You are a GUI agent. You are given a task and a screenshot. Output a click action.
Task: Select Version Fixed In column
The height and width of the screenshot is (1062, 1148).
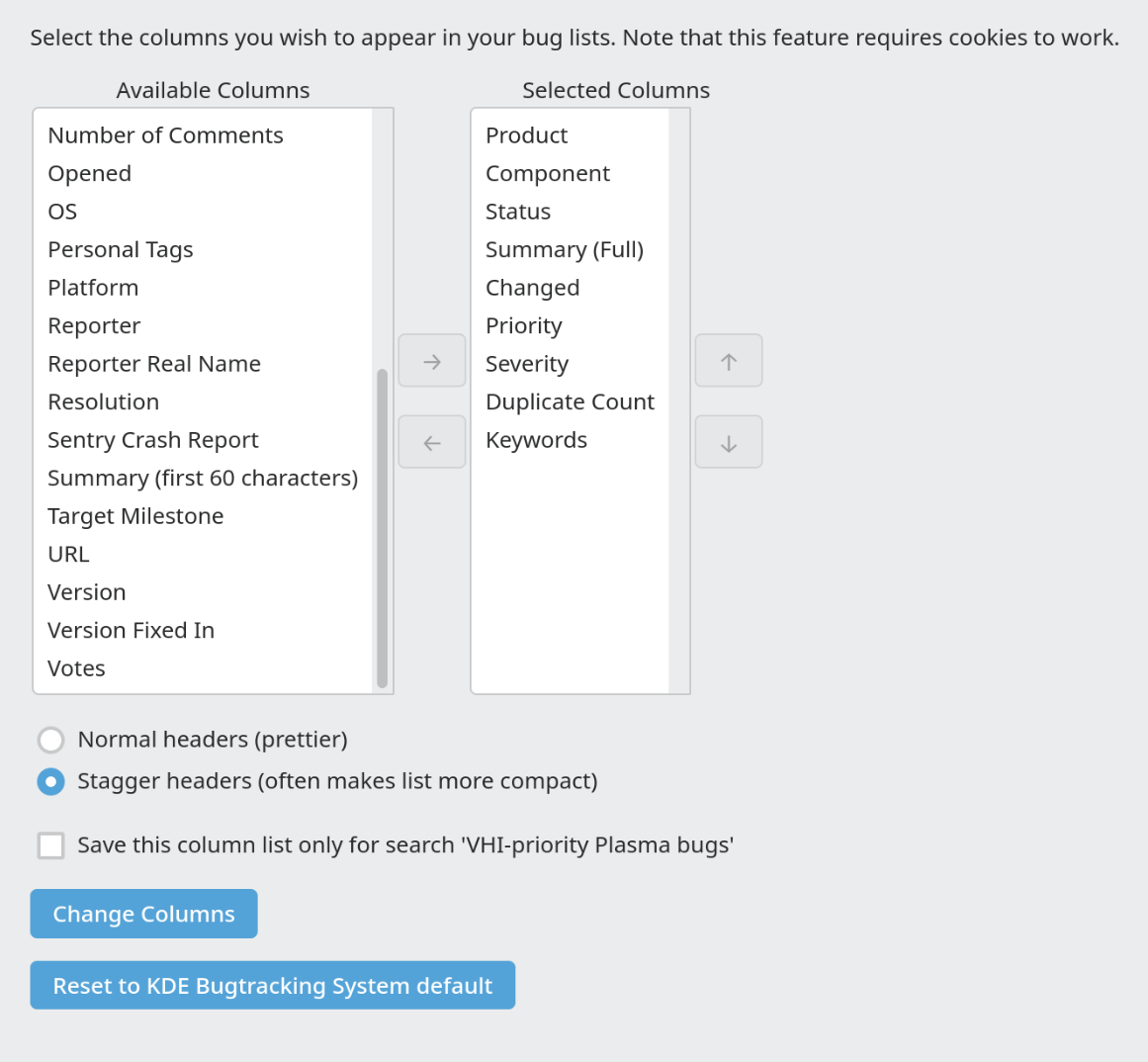131,631
